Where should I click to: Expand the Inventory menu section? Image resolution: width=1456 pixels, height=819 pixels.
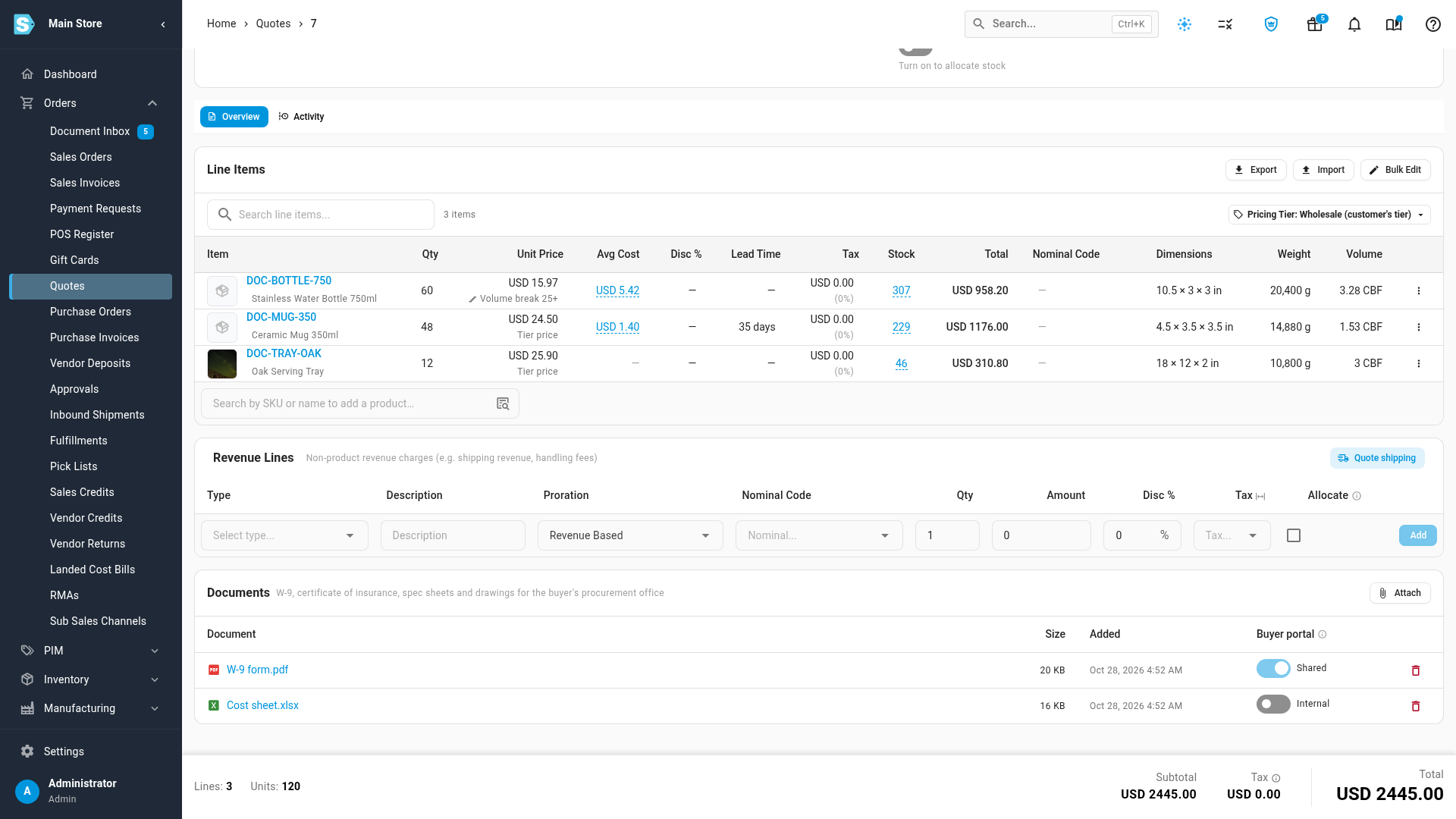pos(91,679)
